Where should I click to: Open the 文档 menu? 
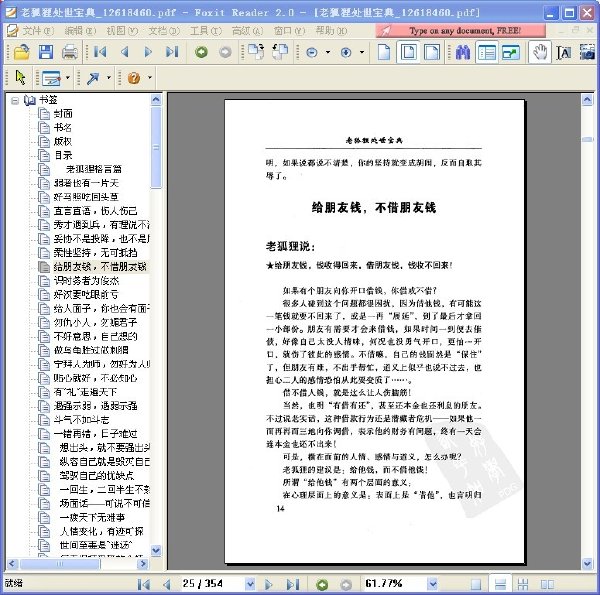(x=164, y=31)
